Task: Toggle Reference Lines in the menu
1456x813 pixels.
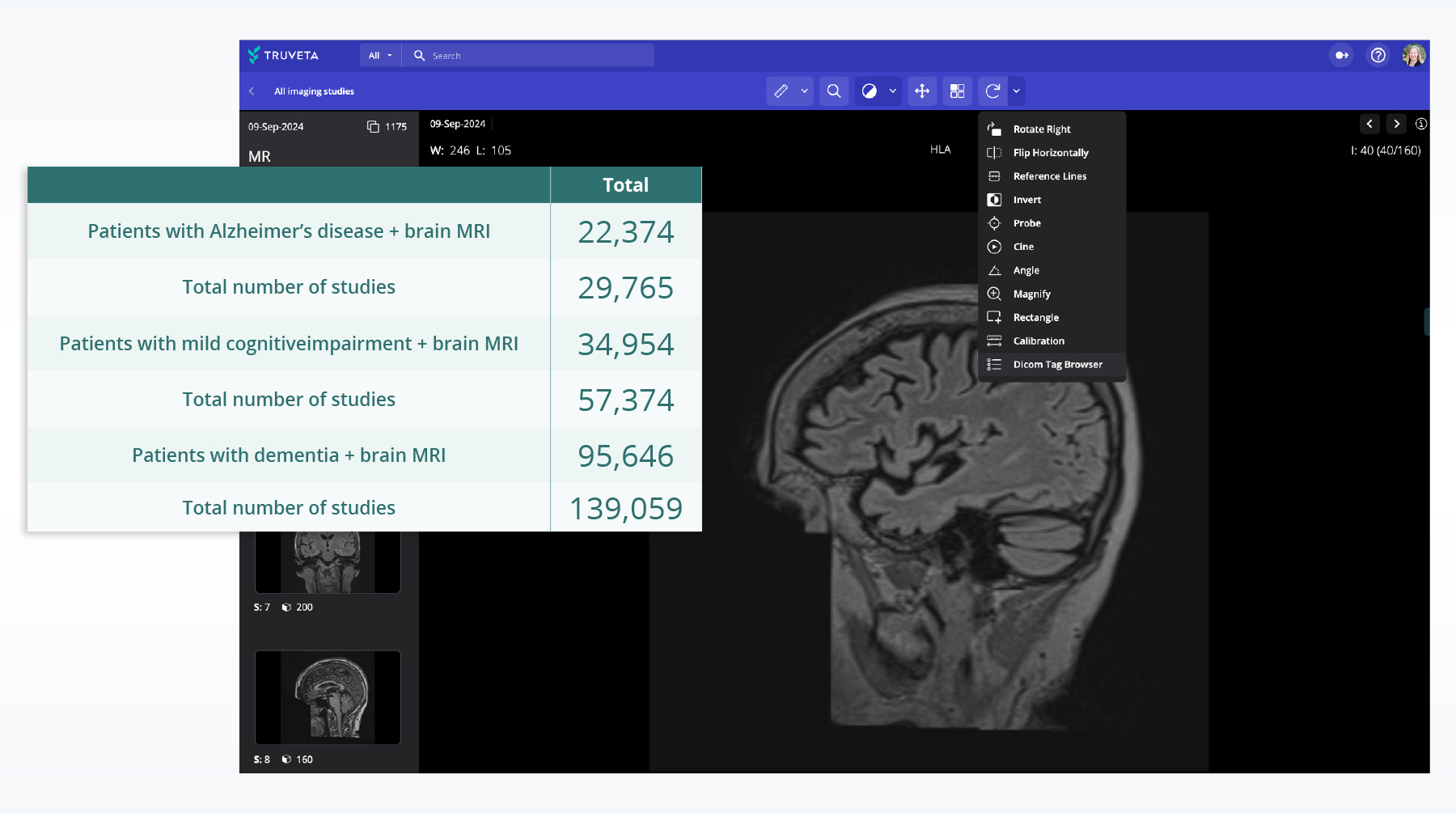Action: tap(1052, 176)
